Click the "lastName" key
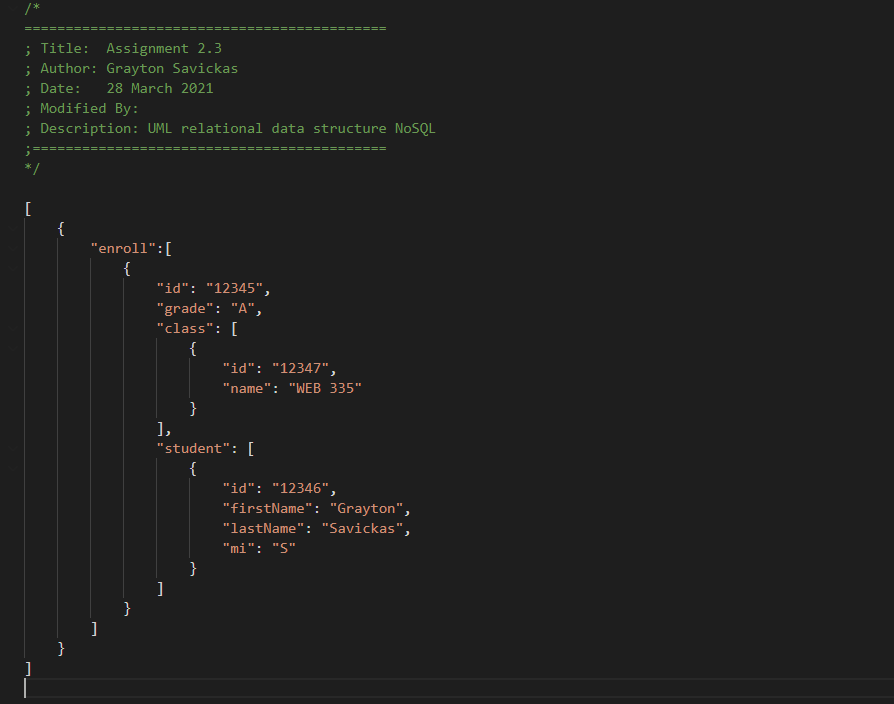The width and height of the screenshot is (894, 704). coord(262,528)
